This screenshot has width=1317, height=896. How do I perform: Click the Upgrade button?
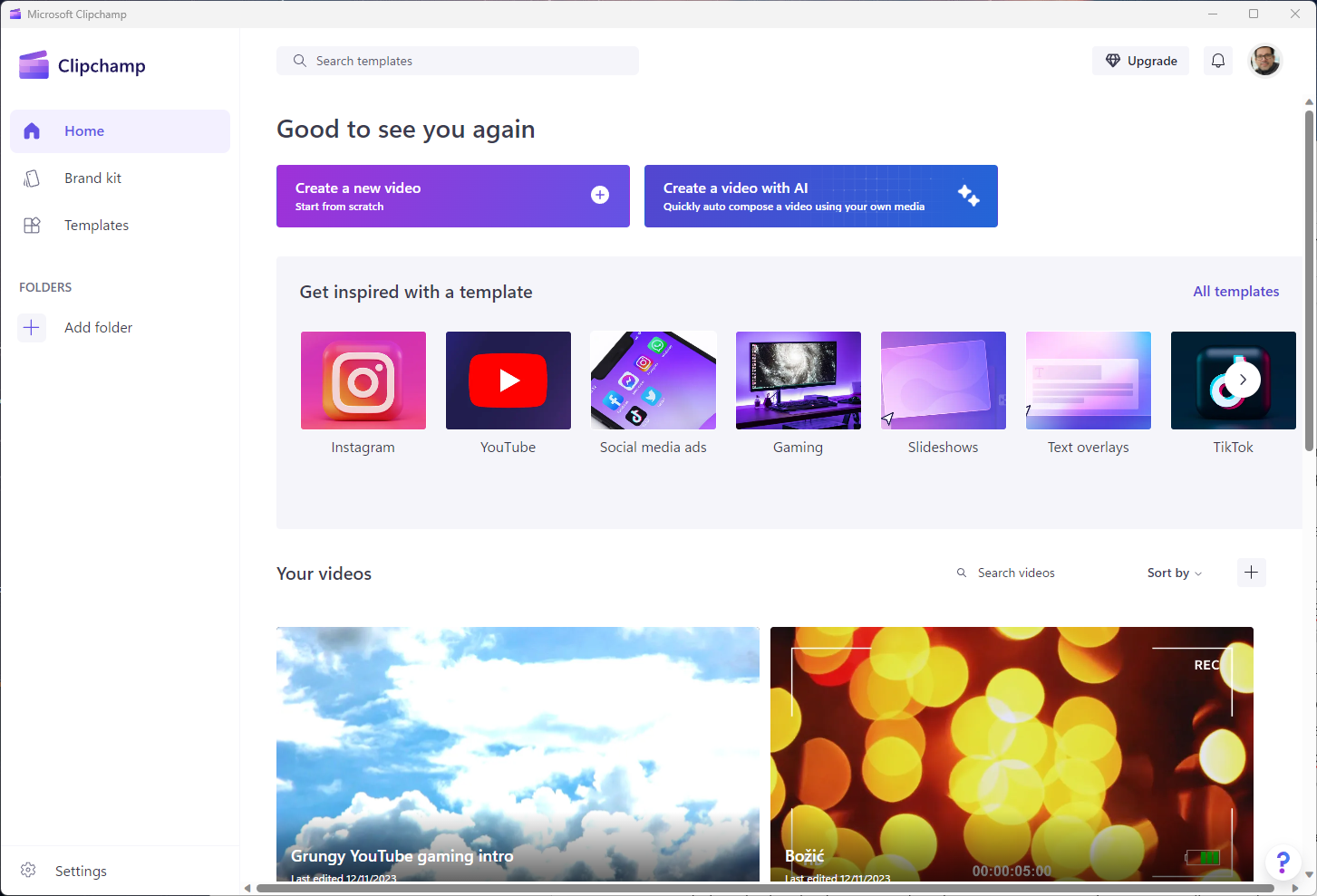click(1140, 61)
